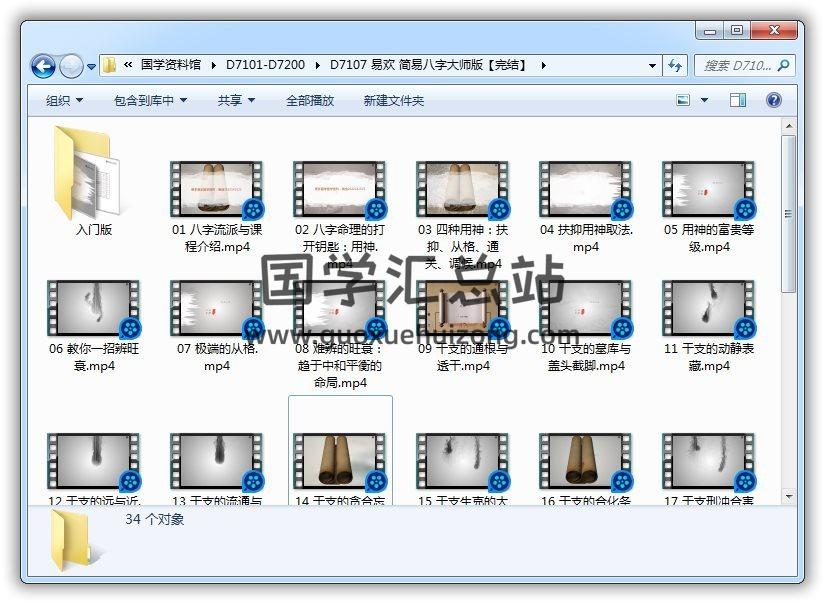Select D7101-D7200 in the address breadcrumb
The height and width of the screenshot is (604, 825).
tap(265, 65)
